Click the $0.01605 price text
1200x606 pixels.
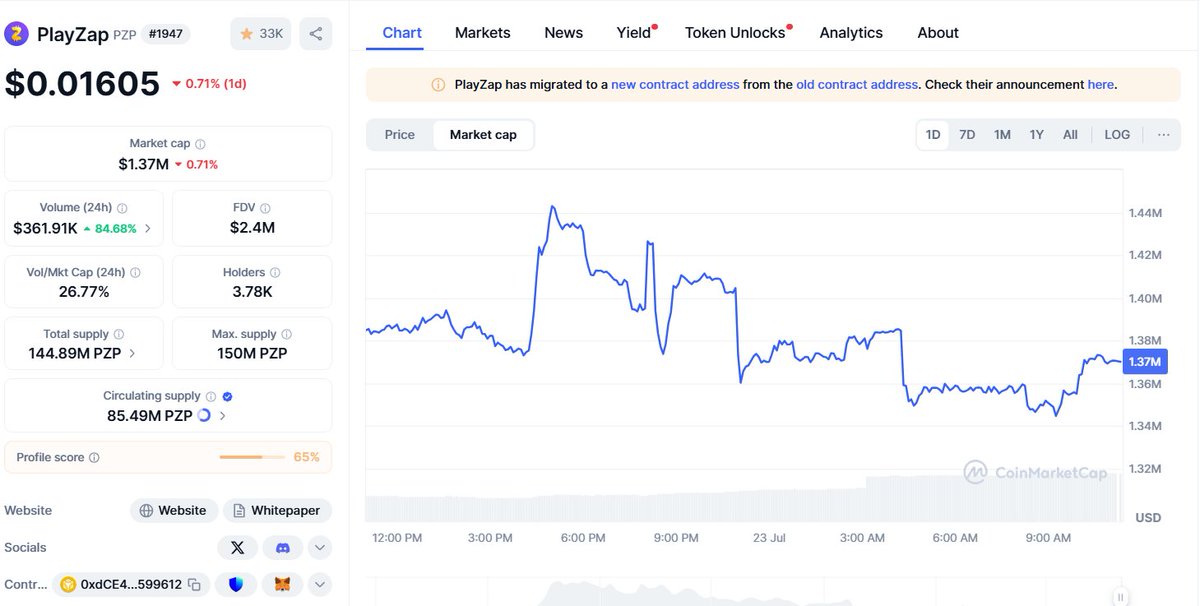pyautogui.click(x=82, y=83)
